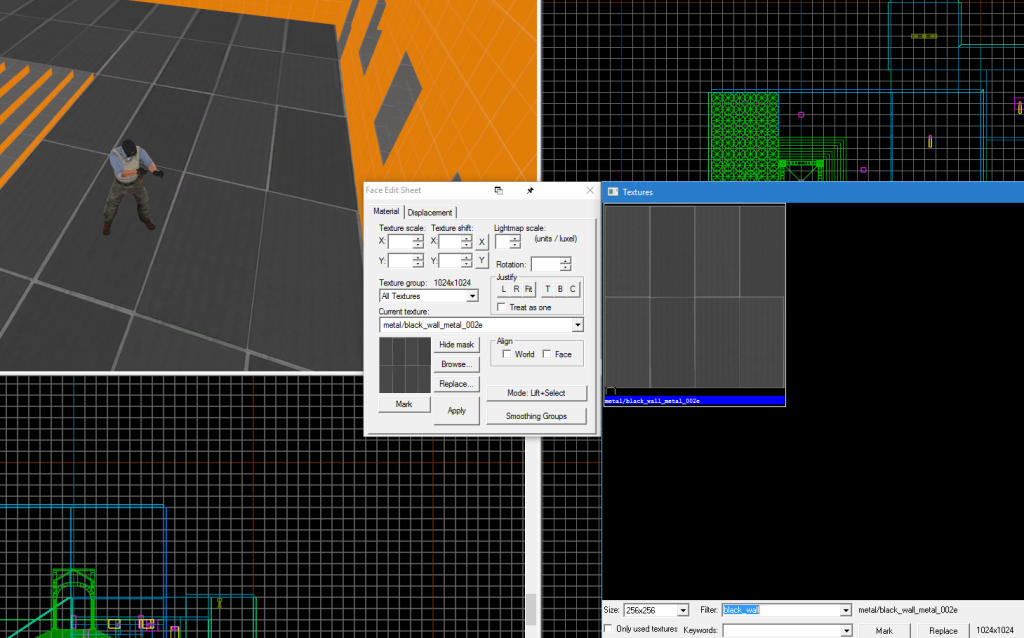1024x638 pixels.
Task: Click the Browse... button
Action: [x=457, y=364]
